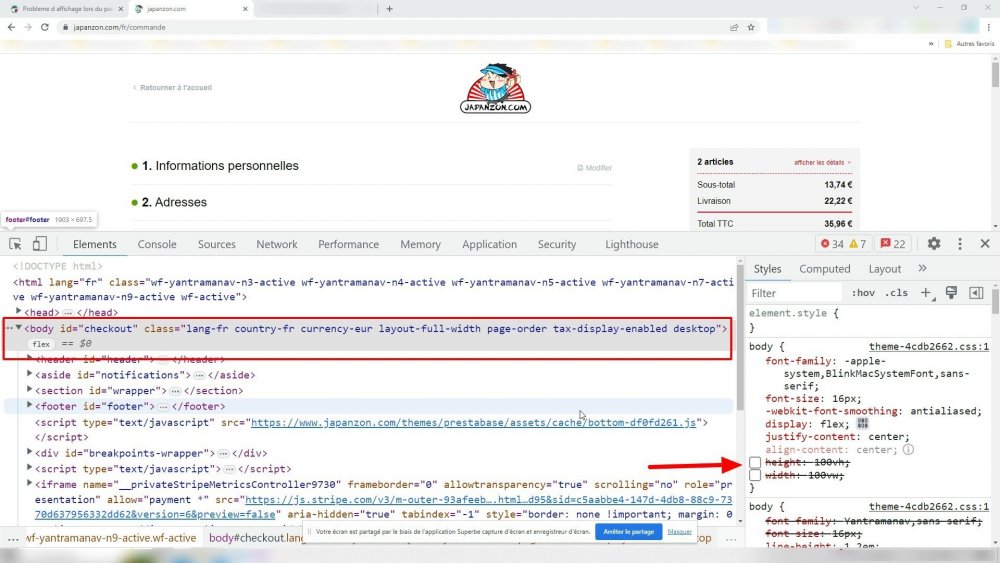The image size is (1000, 563).
Task: Expand the Stripe iframe node
Action: [29, 483]
